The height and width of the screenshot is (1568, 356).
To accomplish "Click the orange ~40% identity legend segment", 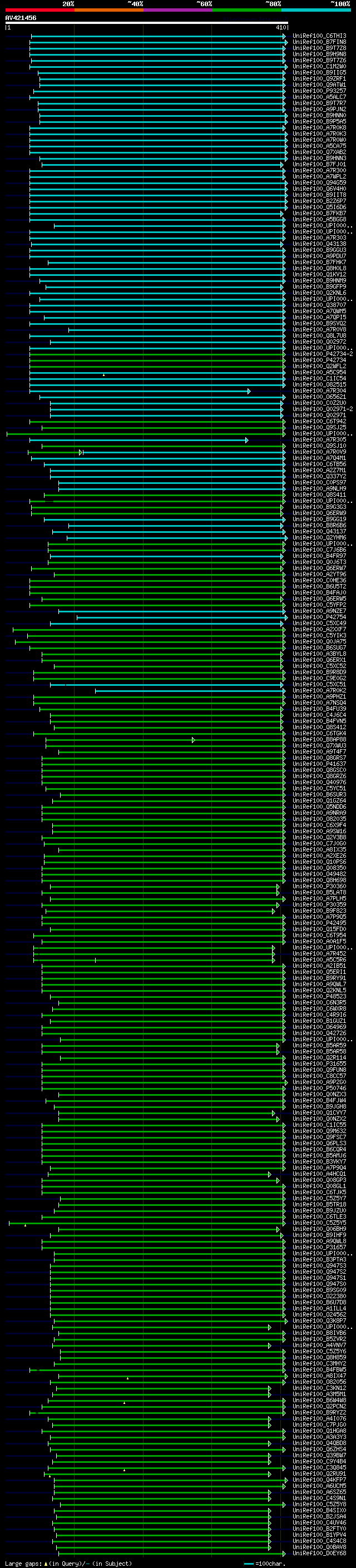I will (x=109, y=10).
